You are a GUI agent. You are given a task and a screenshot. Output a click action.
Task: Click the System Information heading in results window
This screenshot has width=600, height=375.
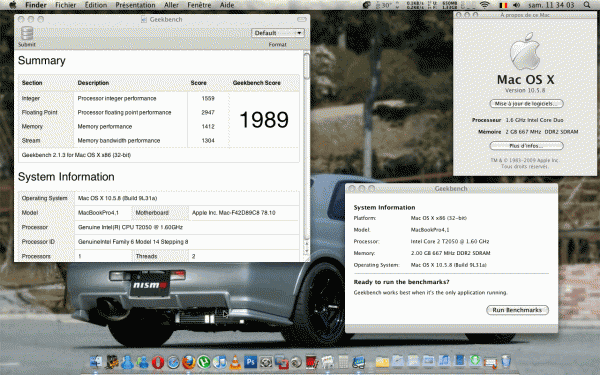pyautogui.click(x=66, y=177)
